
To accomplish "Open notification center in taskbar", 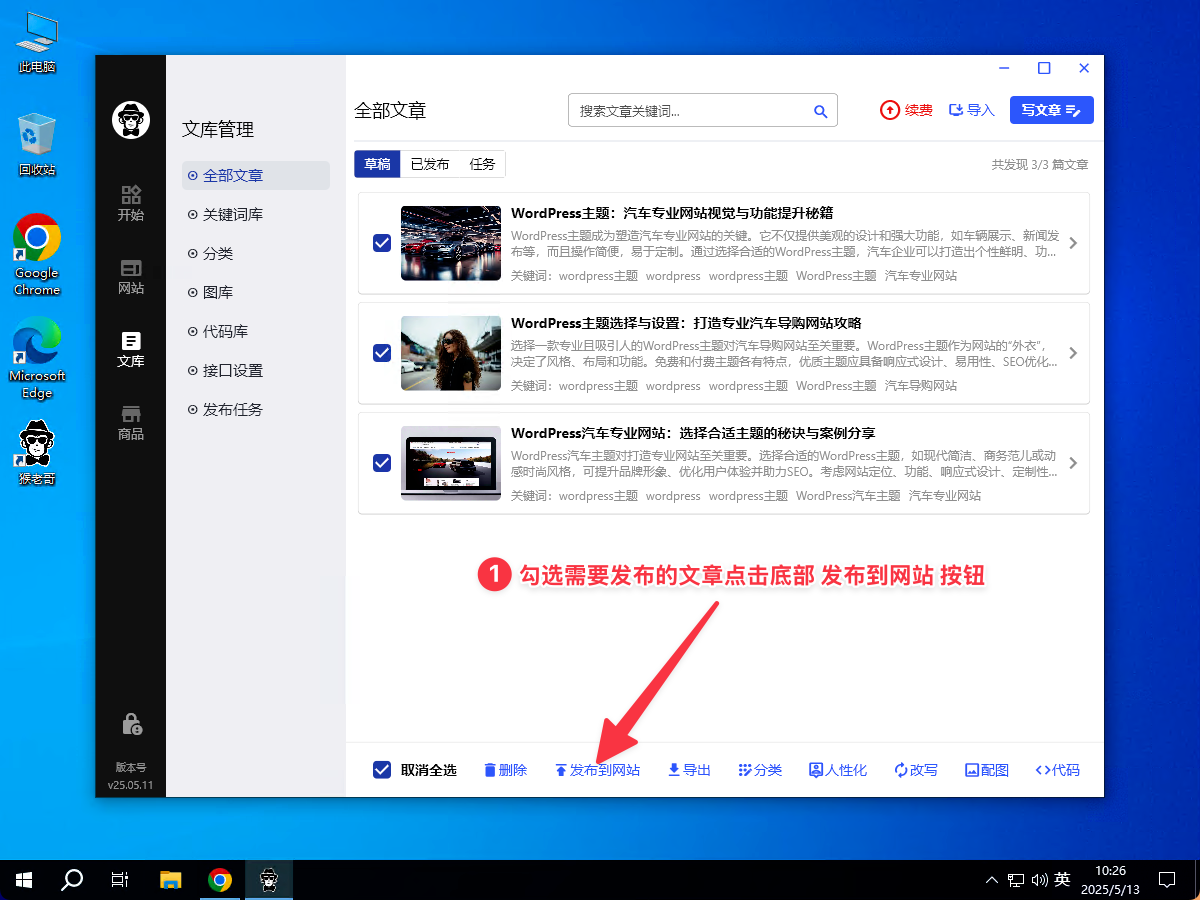I will tap(1166, 880).
